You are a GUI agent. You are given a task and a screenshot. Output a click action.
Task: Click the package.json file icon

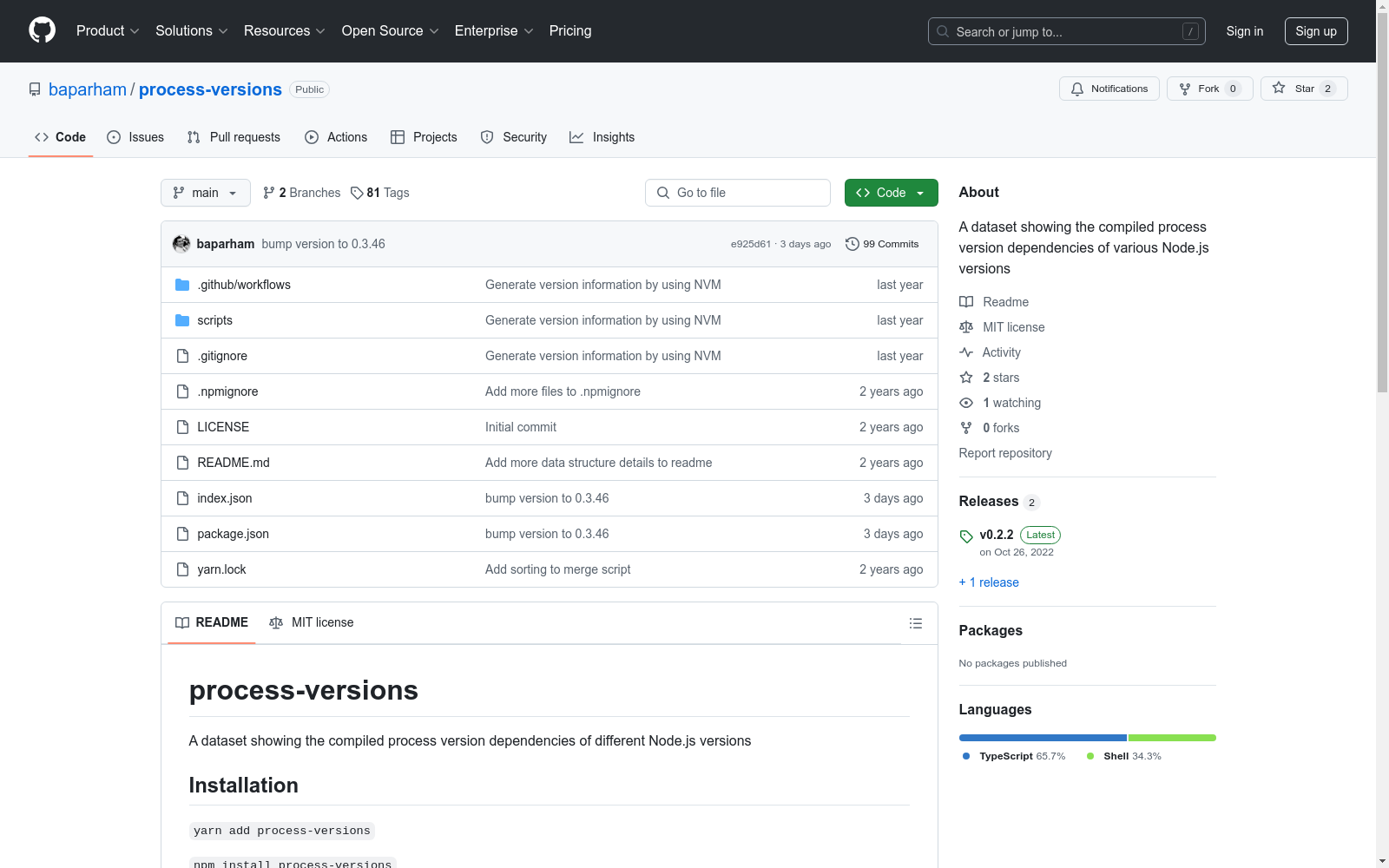(182, 534)
